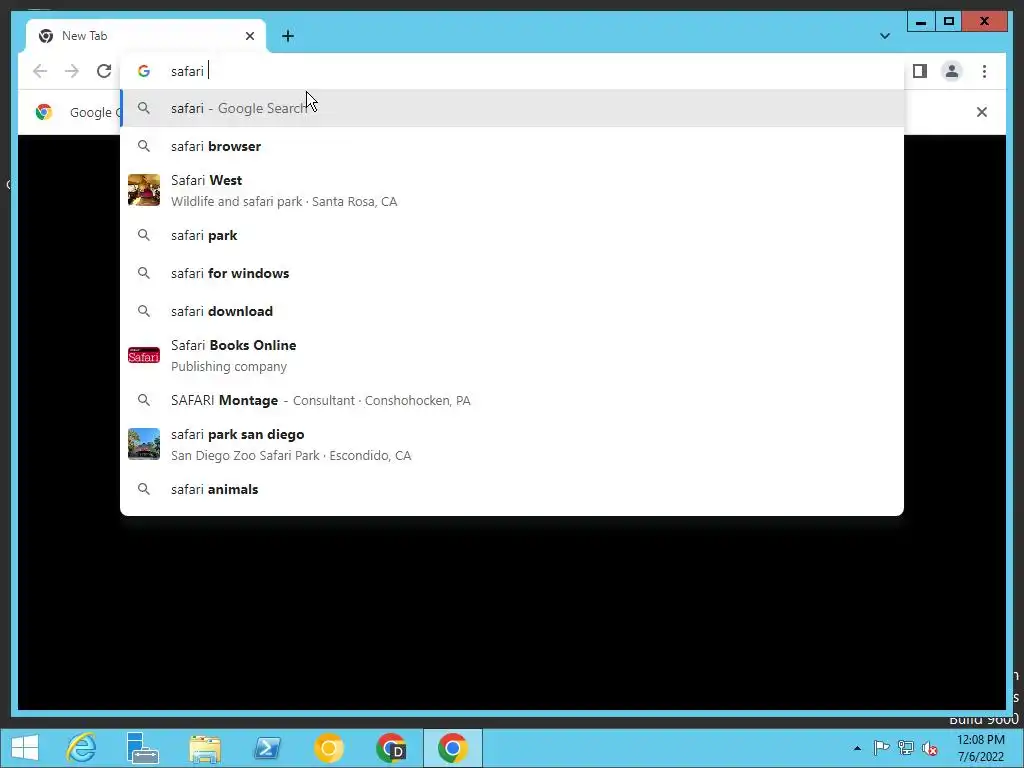Click the Safari Books Online logo thumbnail
Screen dimensions: 1024x768
[144, 355]
